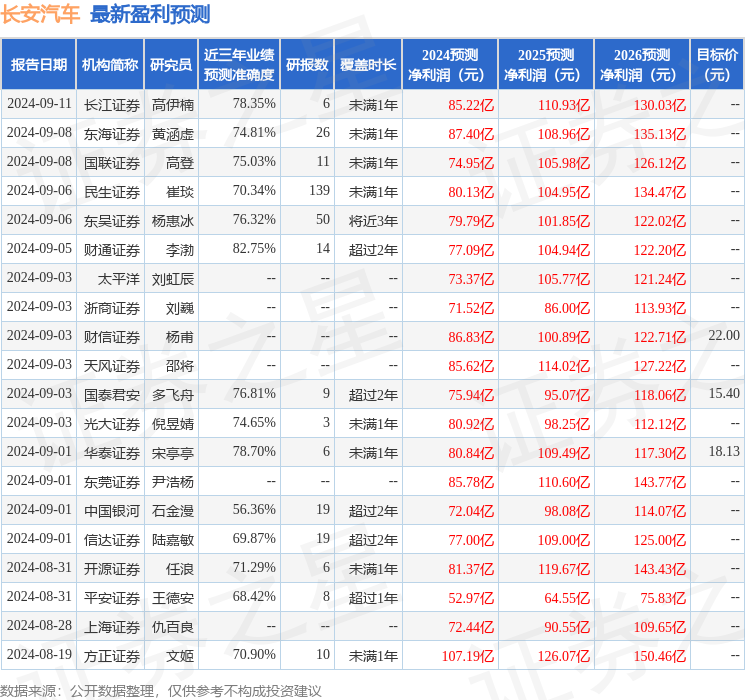The height and width of the screenshot is (700, 745).
Task: Click the 75.83亿 2026 forecast value
Action: click(x=663, y=597)
